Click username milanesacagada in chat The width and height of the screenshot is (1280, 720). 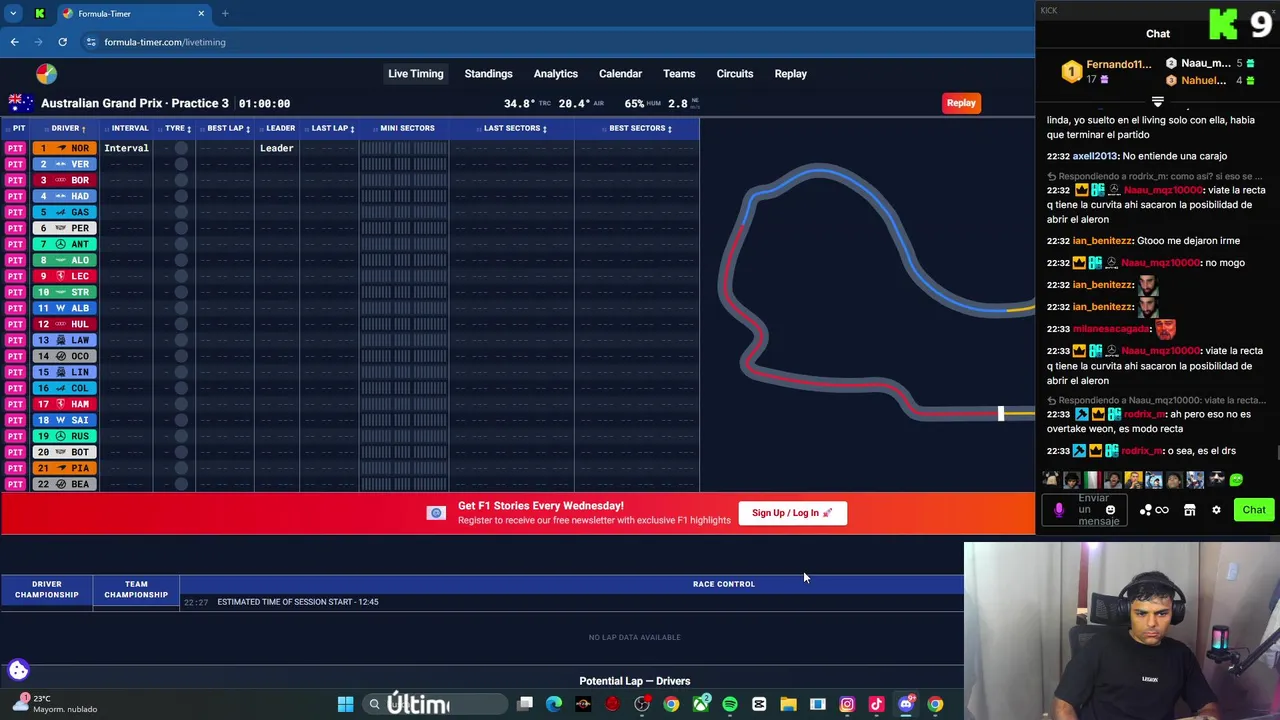point(1110,329)
